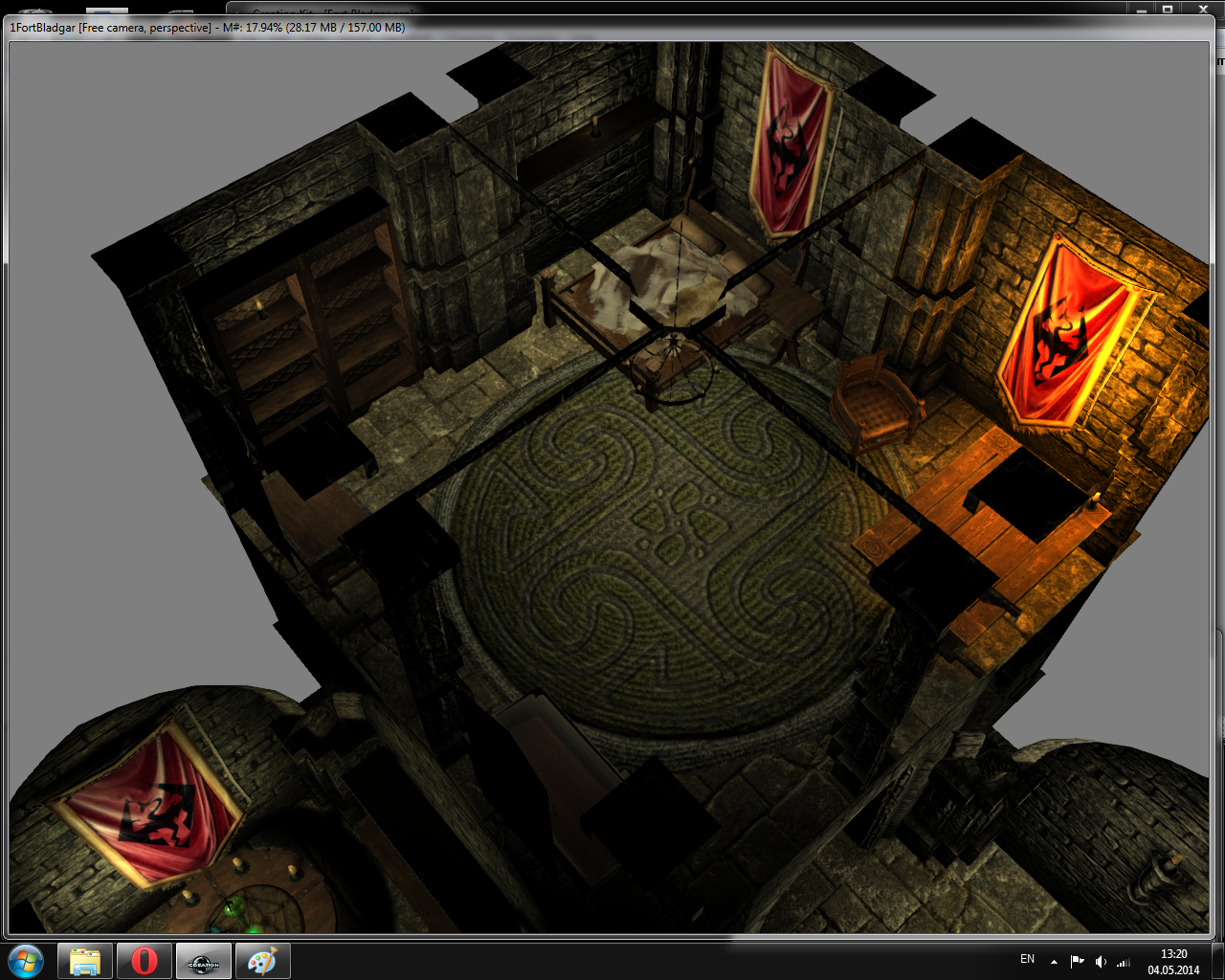The width and height of the screenshot is (1225, 980).
Task: Launch Opera browser from the taskbar
Action: point(145,961)
